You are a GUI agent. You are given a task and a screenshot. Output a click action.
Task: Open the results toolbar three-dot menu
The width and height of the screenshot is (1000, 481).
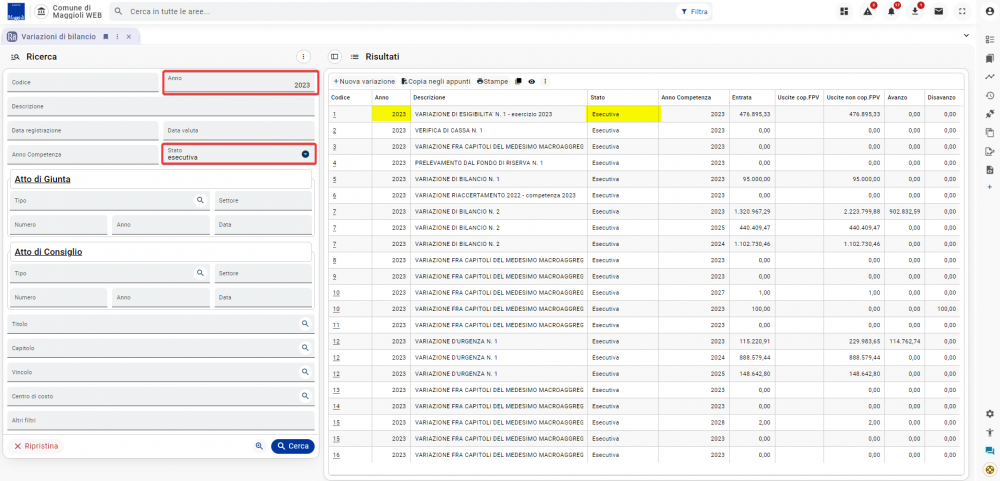(x=545, y=82)
